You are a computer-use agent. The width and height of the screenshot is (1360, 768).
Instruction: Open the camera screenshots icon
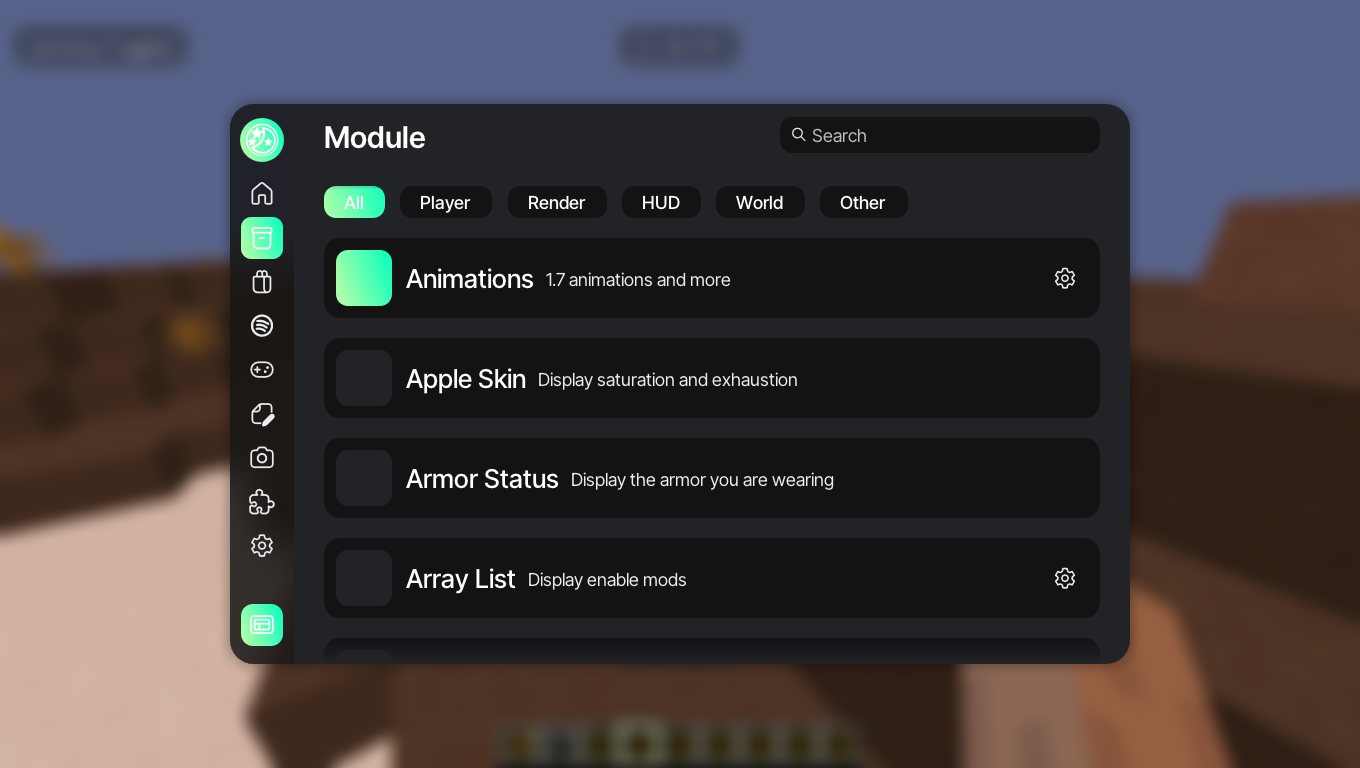(262, 458)
